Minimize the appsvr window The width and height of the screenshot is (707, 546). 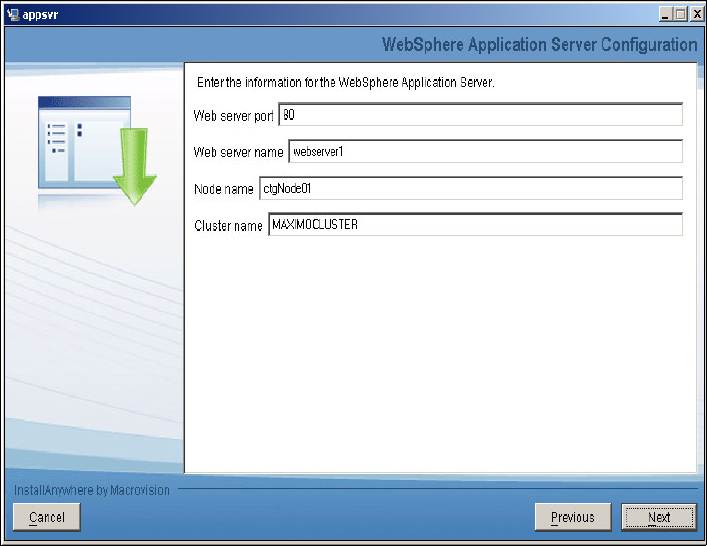click(x=665, y=14)
